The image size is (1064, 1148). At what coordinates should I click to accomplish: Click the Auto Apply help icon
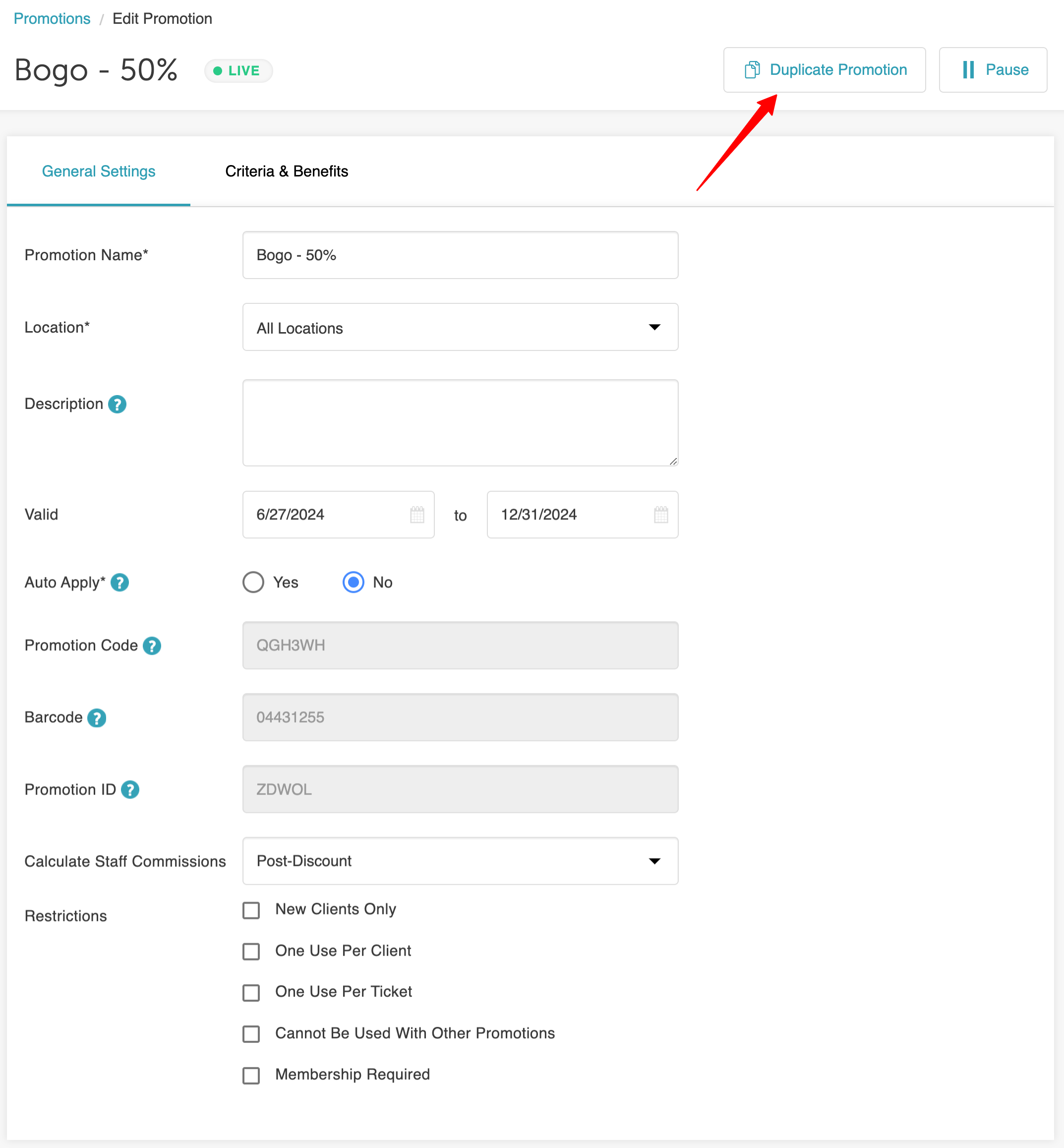click(120, 582)
